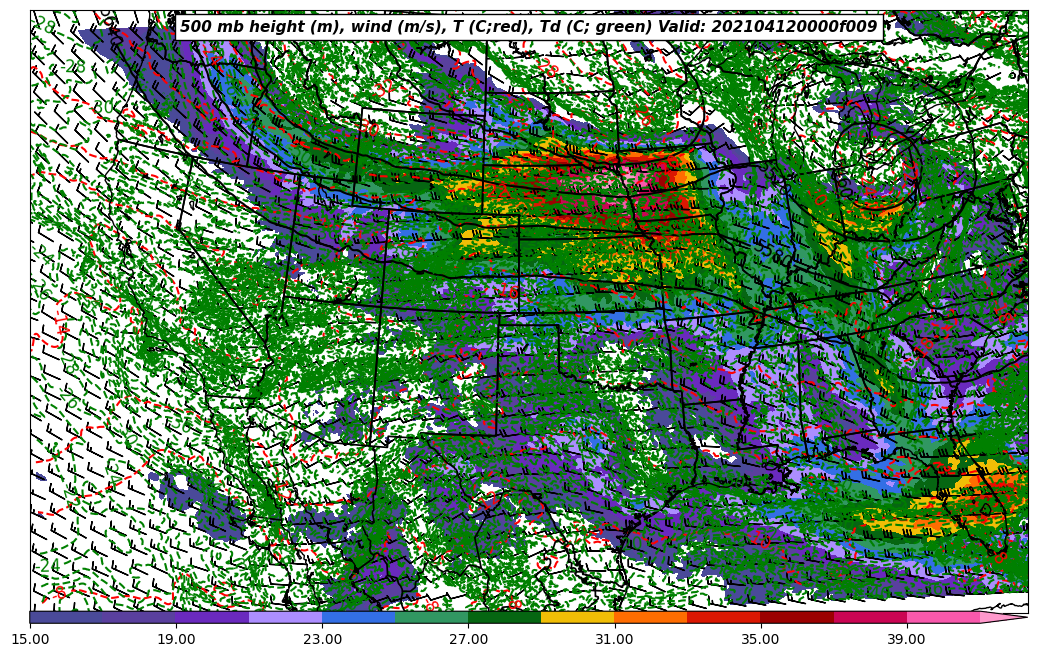Pick the yellow colorbar segment above 29

click(x=577, y=617)
